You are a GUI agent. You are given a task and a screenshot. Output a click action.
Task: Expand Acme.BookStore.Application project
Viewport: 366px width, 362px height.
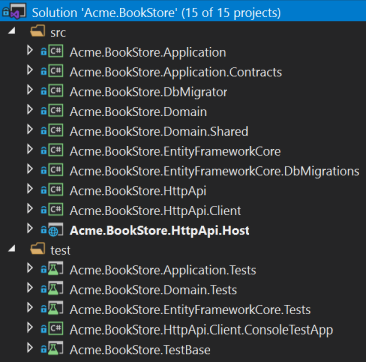(30, 51)
